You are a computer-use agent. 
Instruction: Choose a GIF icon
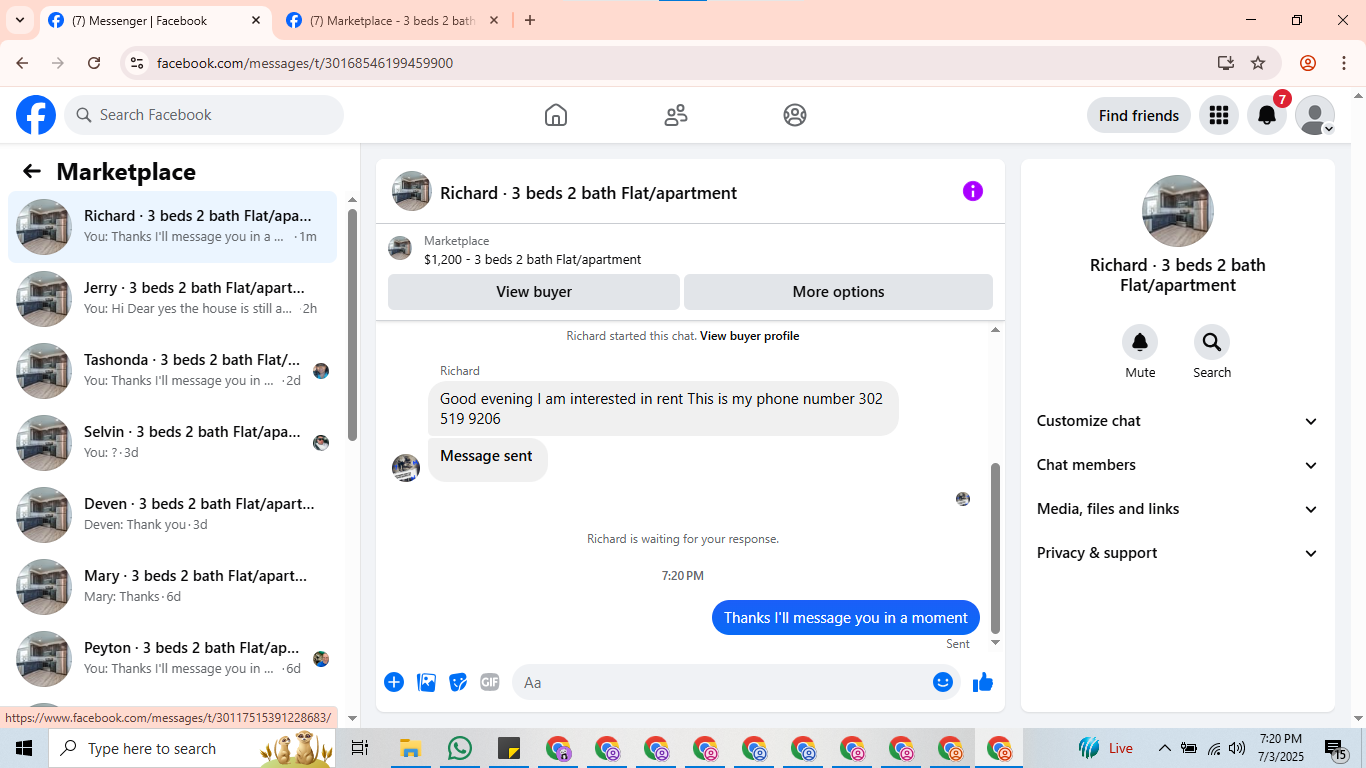[x=490, y=682]
